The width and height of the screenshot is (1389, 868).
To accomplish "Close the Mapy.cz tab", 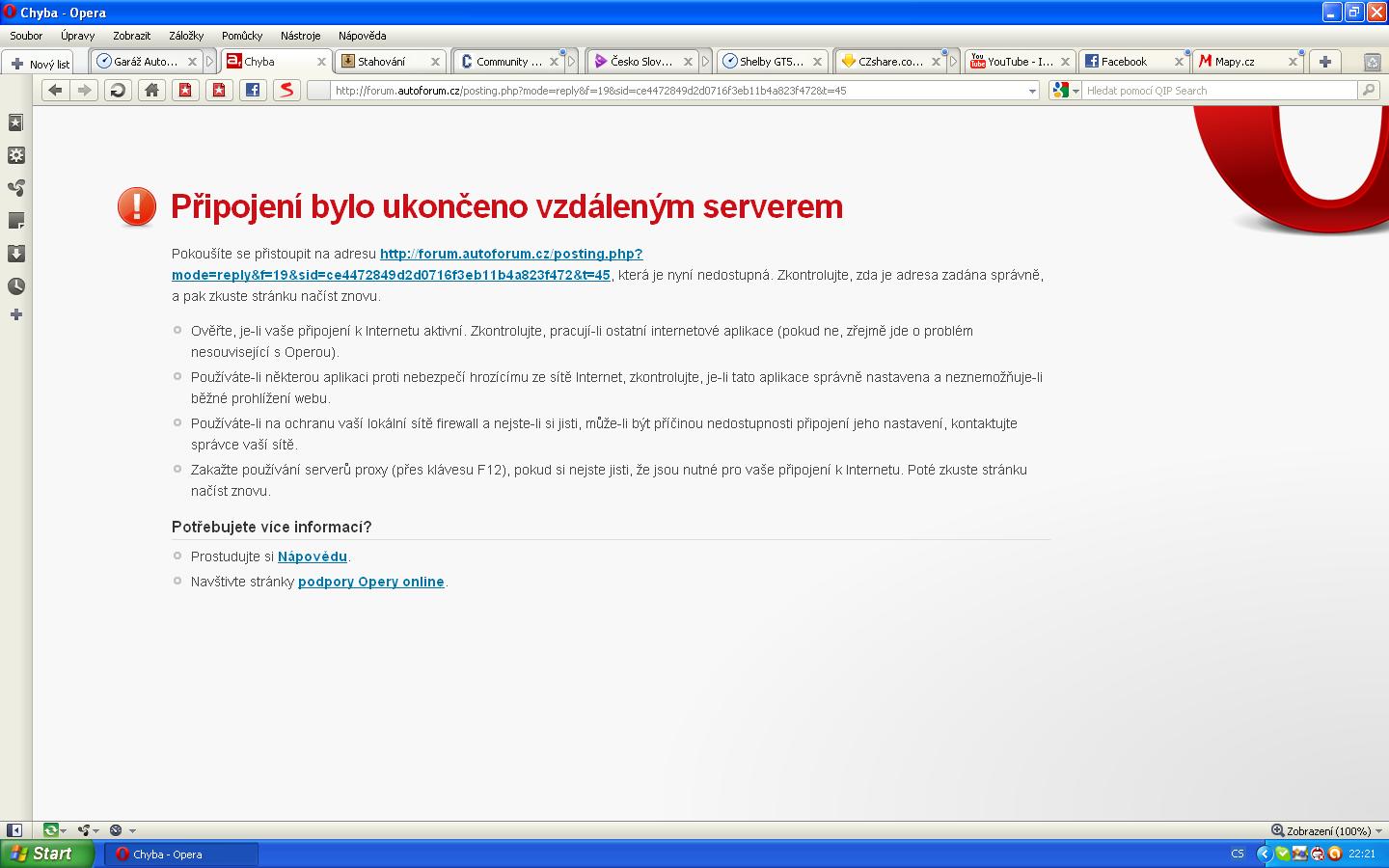I will point(1294,62).
